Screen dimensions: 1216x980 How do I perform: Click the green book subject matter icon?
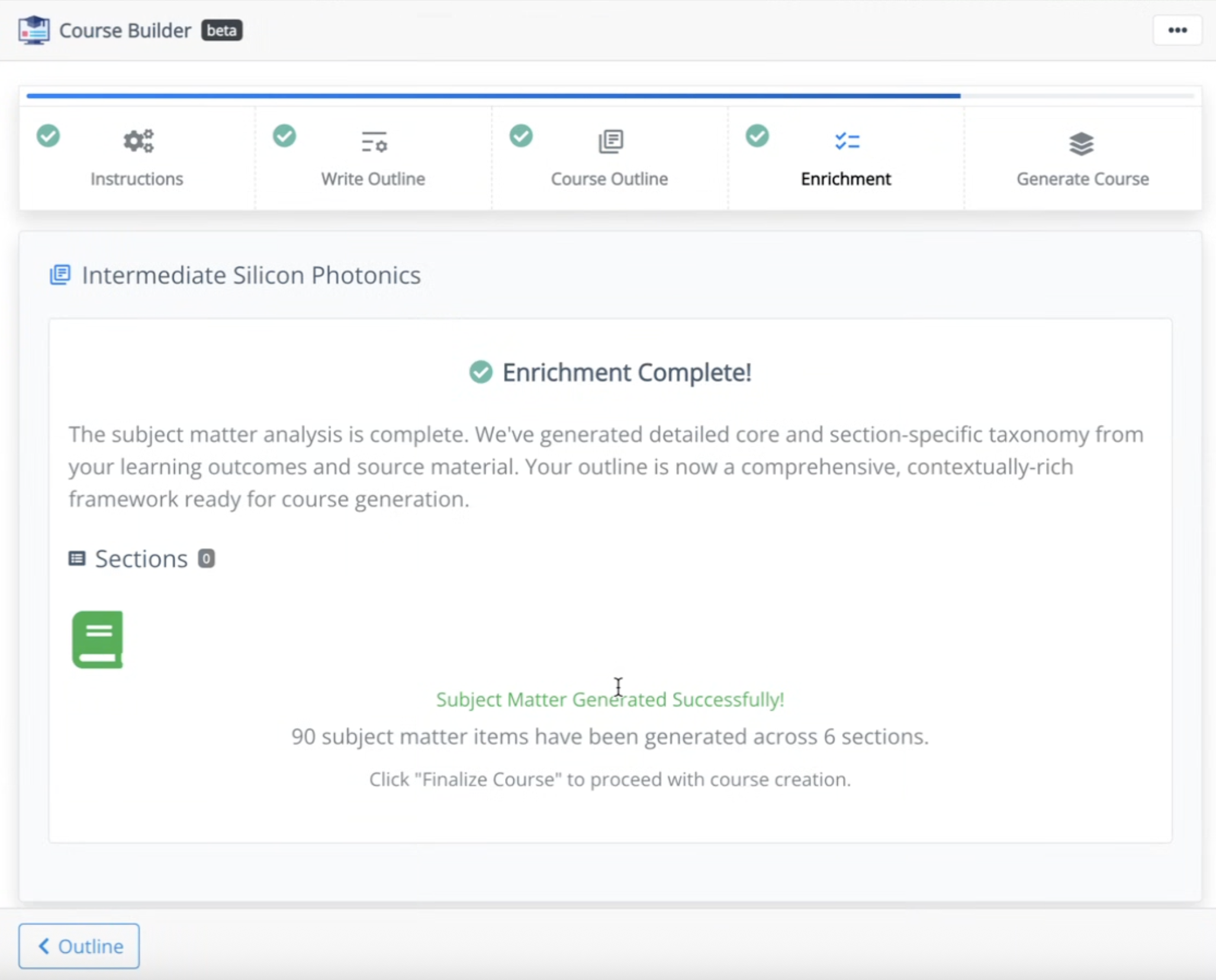[98, 640]
